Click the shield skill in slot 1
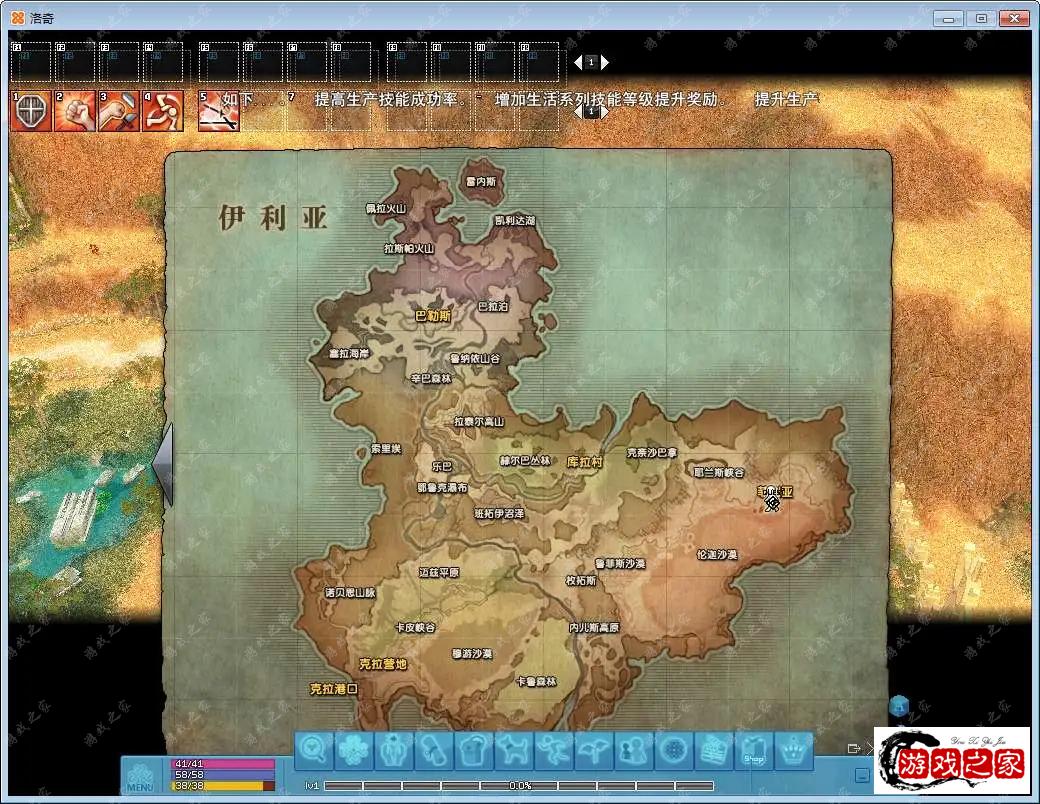Screen dimensions: 1040x804 click(x=30, y=111)
